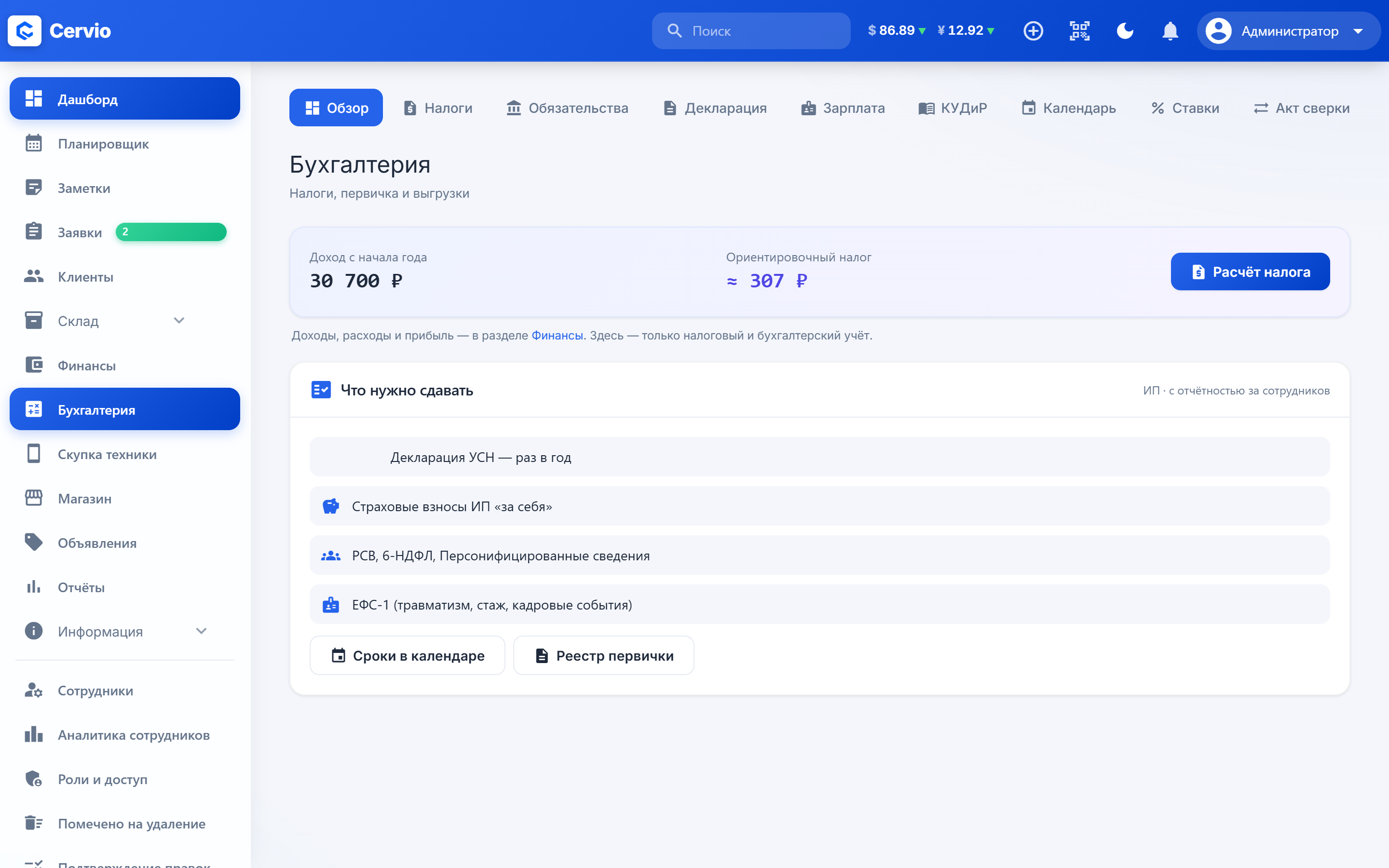Click the Cervio logo icon
Viewport: 1389px width, 868px height.
pyautogui.click(x=24, y=31)
